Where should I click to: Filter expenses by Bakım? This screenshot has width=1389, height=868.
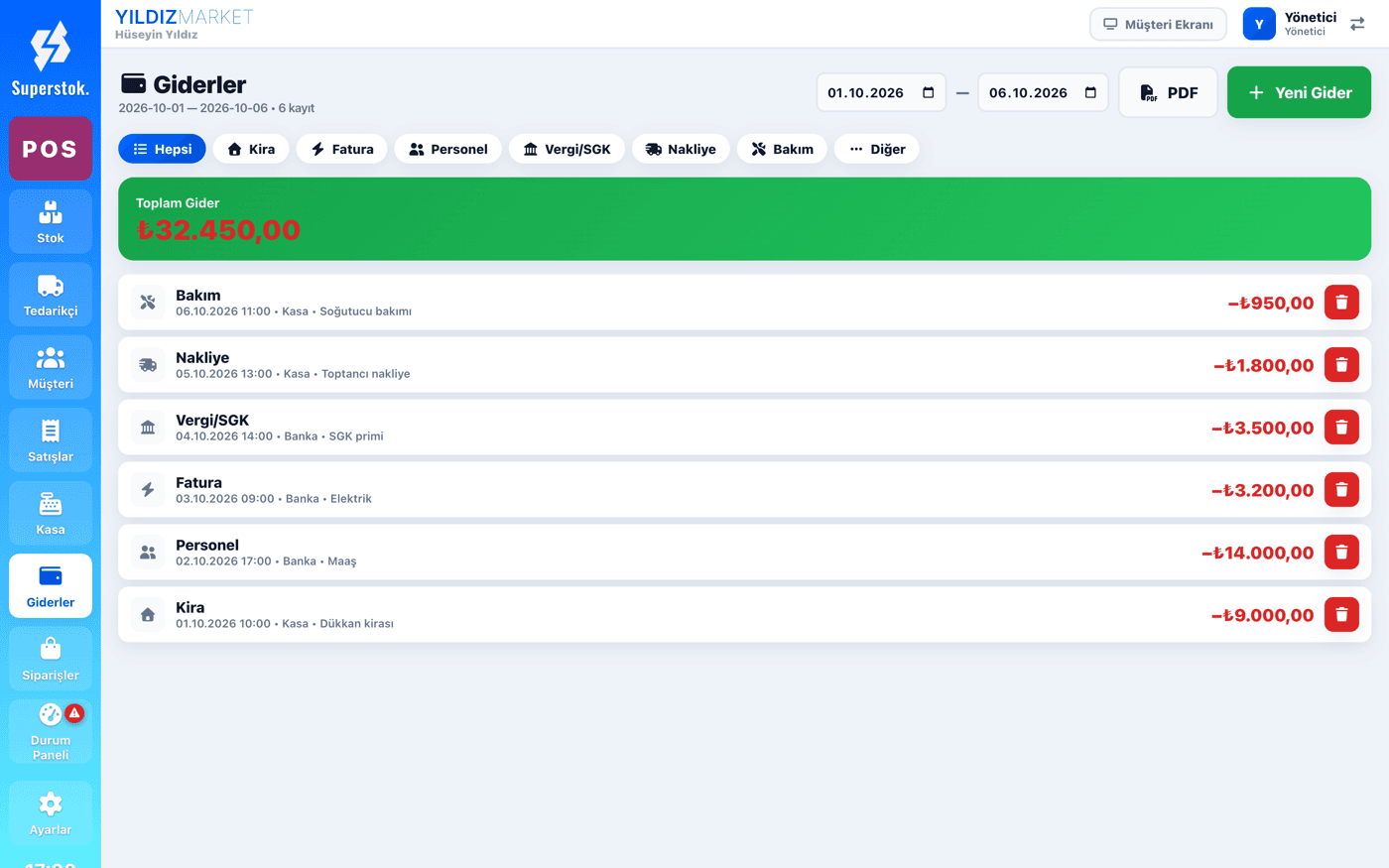click(x=782, y=149)
